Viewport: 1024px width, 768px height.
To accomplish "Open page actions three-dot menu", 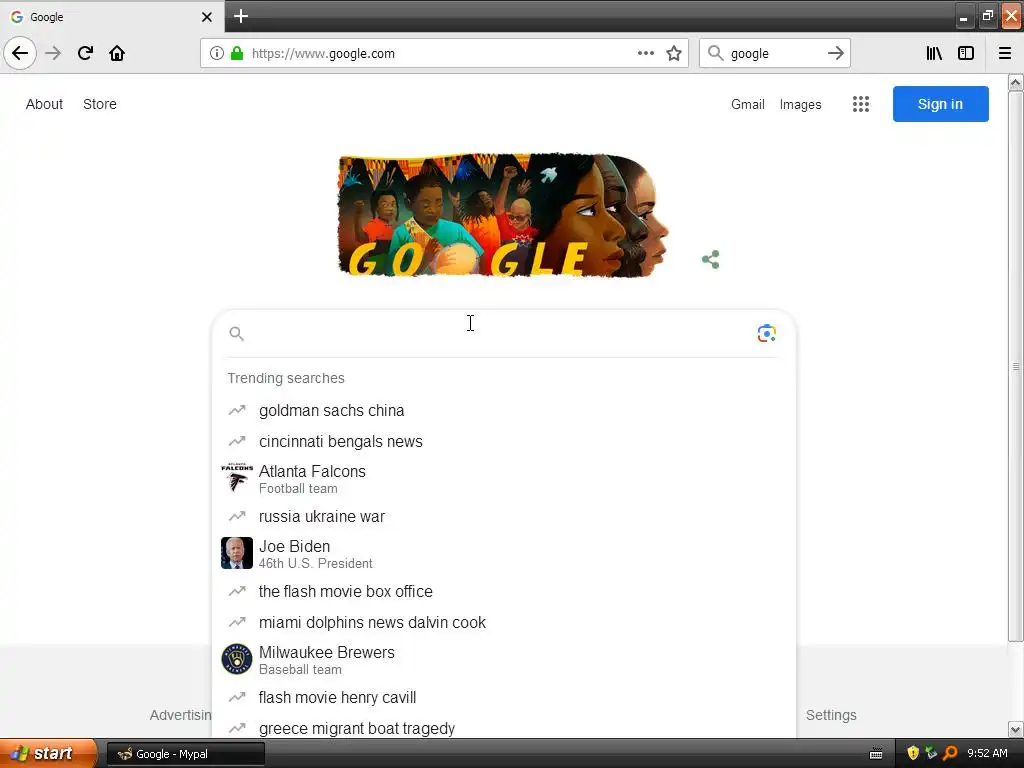I will pos(645,54).
